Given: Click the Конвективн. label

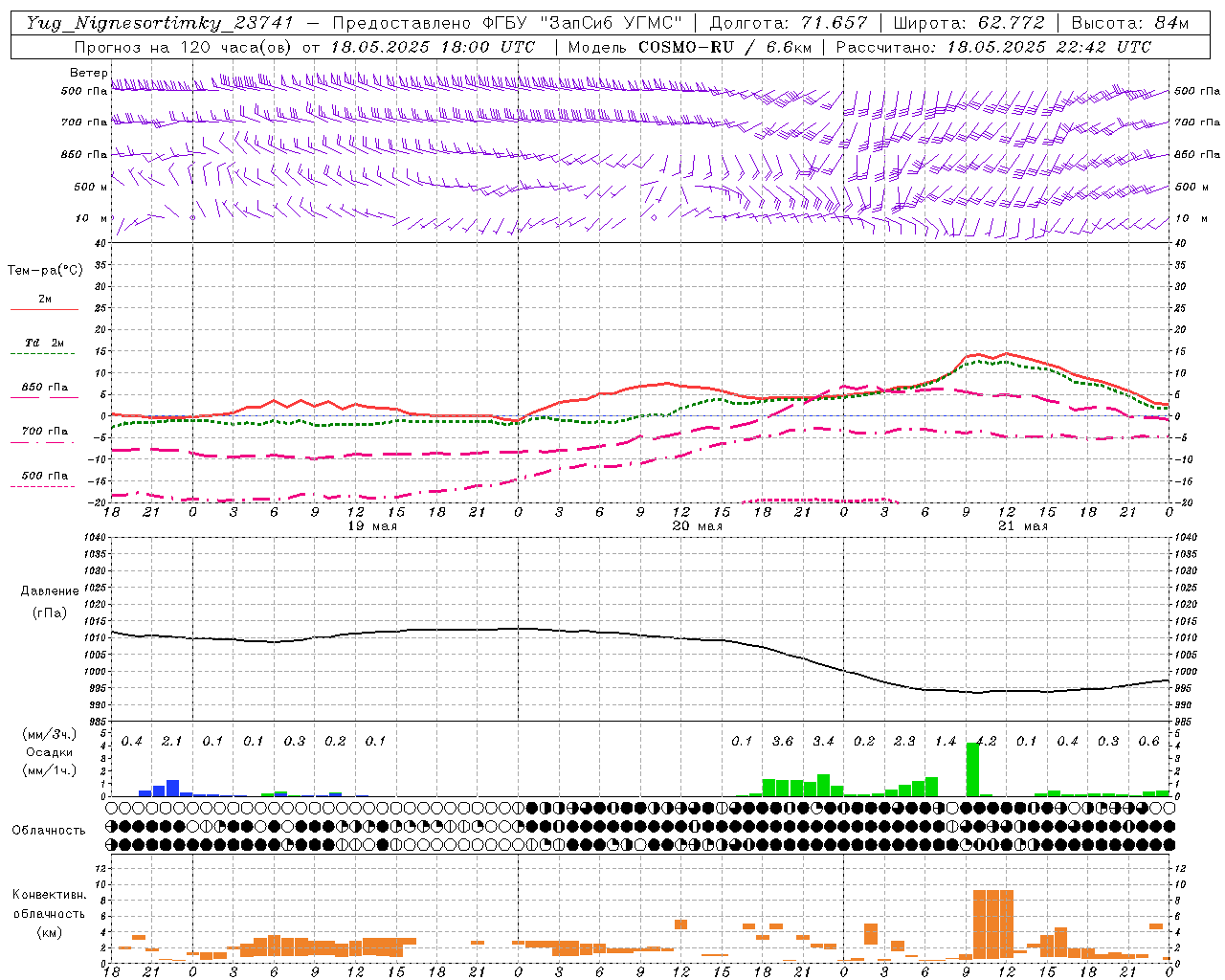Looking at the screenshot, I should coord(50,895).
